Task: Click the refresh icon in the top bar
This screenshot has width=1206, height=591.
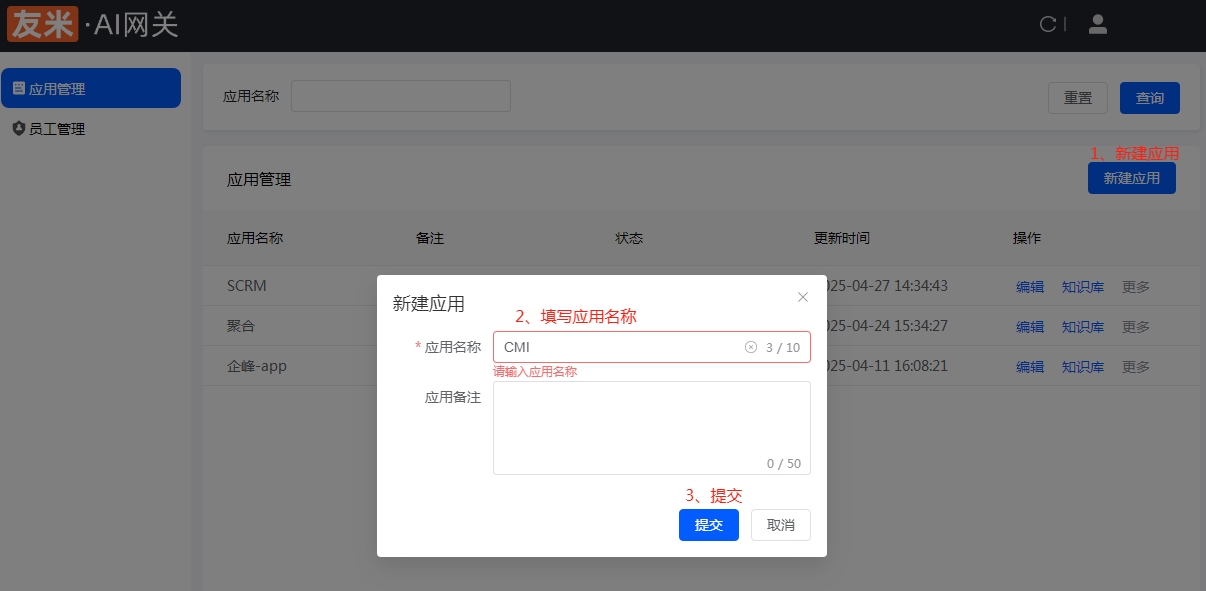Action: [x=1049, y=24]
